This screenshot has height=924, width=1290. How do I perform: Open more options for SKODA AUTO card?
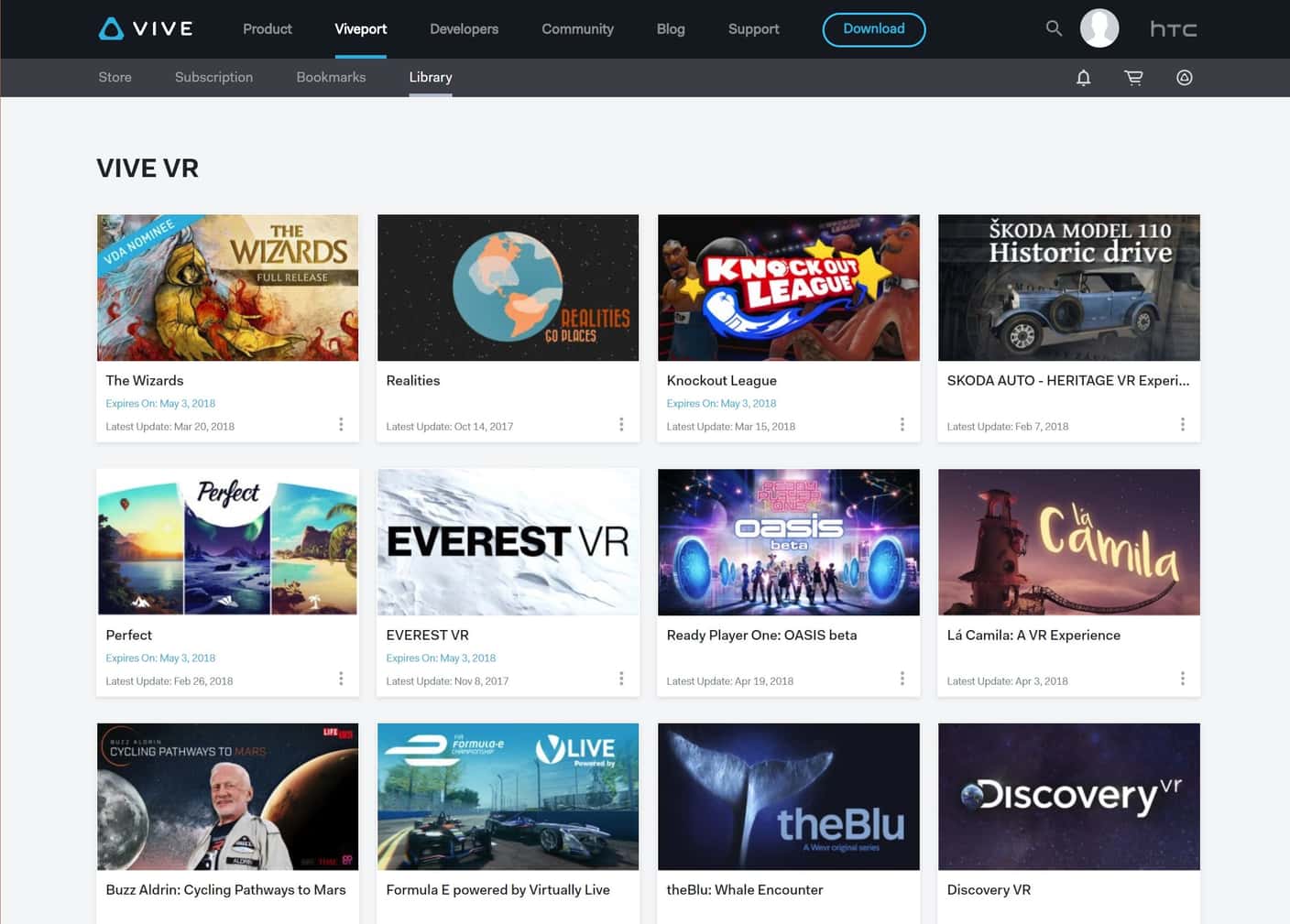coord(1183,425)
